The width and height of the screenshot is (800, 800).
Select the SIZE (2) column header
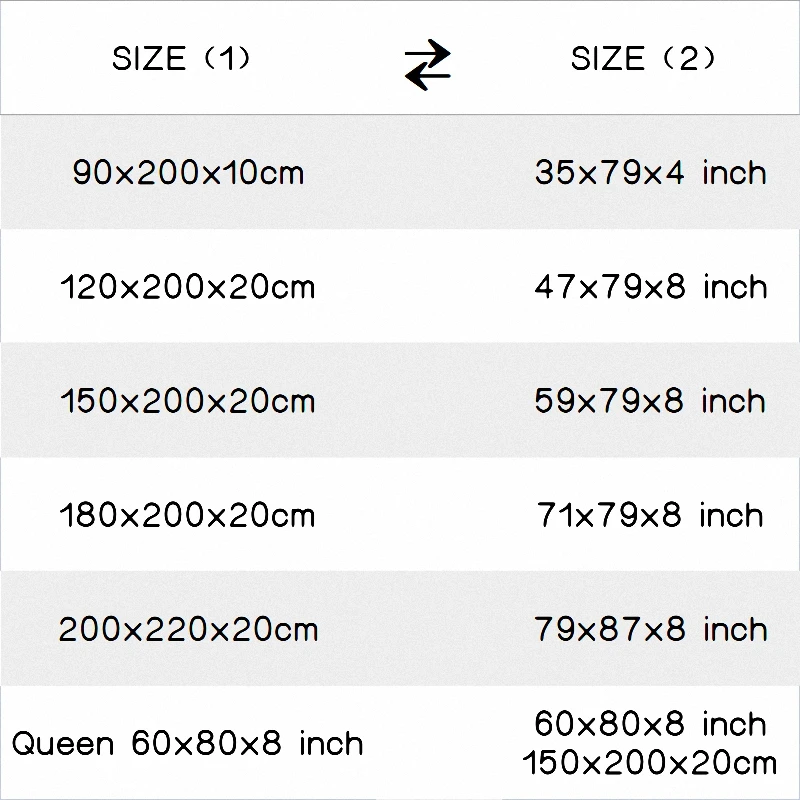(x=643, y=59)
